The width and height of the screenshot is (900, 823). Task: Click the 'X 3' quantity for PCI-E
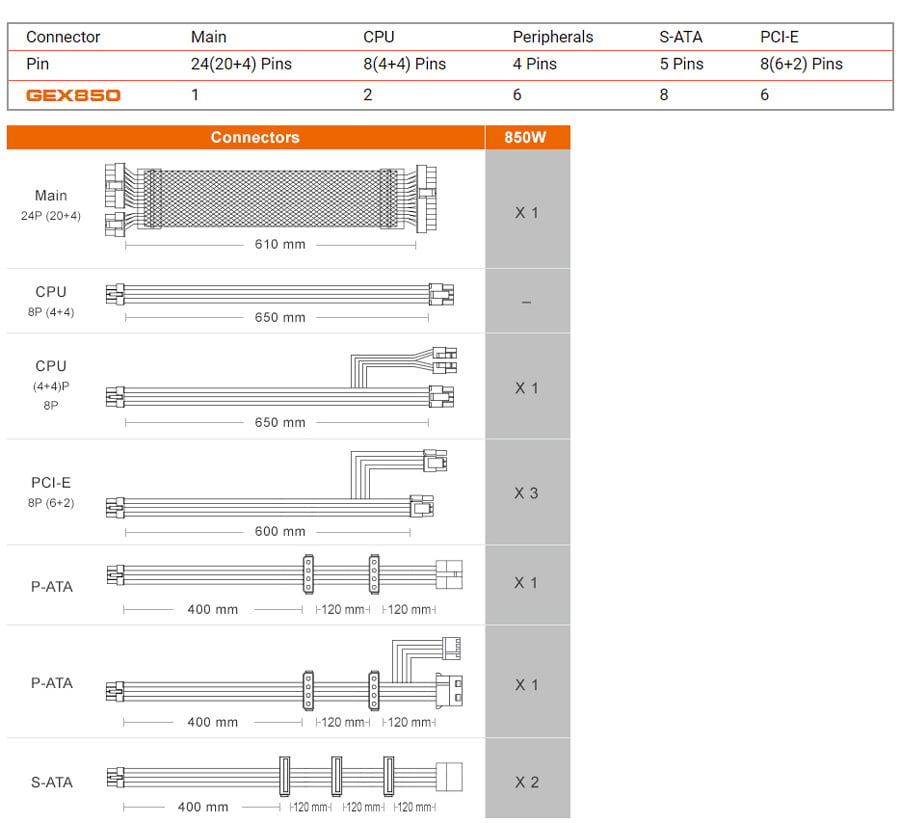tap(526, 493)
